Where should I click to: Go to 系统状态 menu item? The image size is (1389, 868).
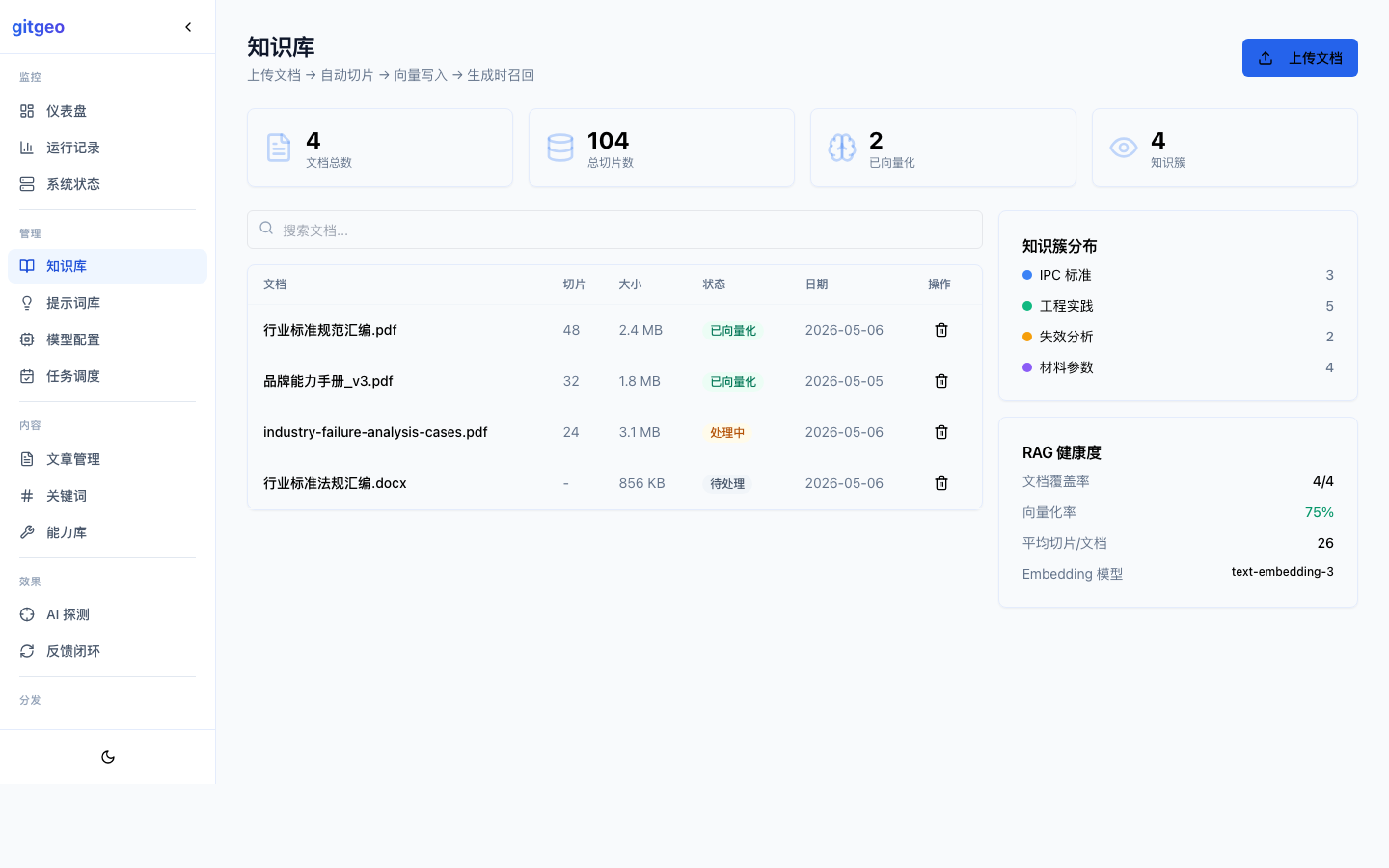(x=107, y=184)
